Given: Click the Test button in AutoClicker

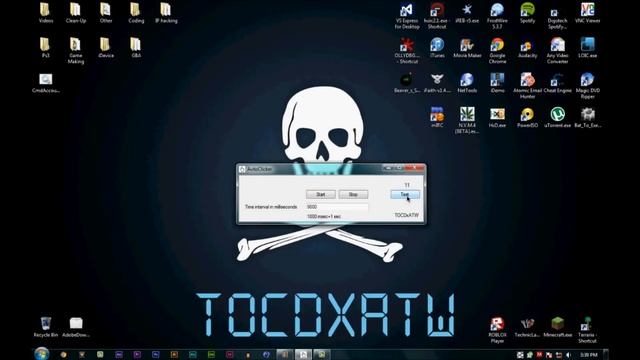Looking at the screenshot, I should (x=405, y=195).
